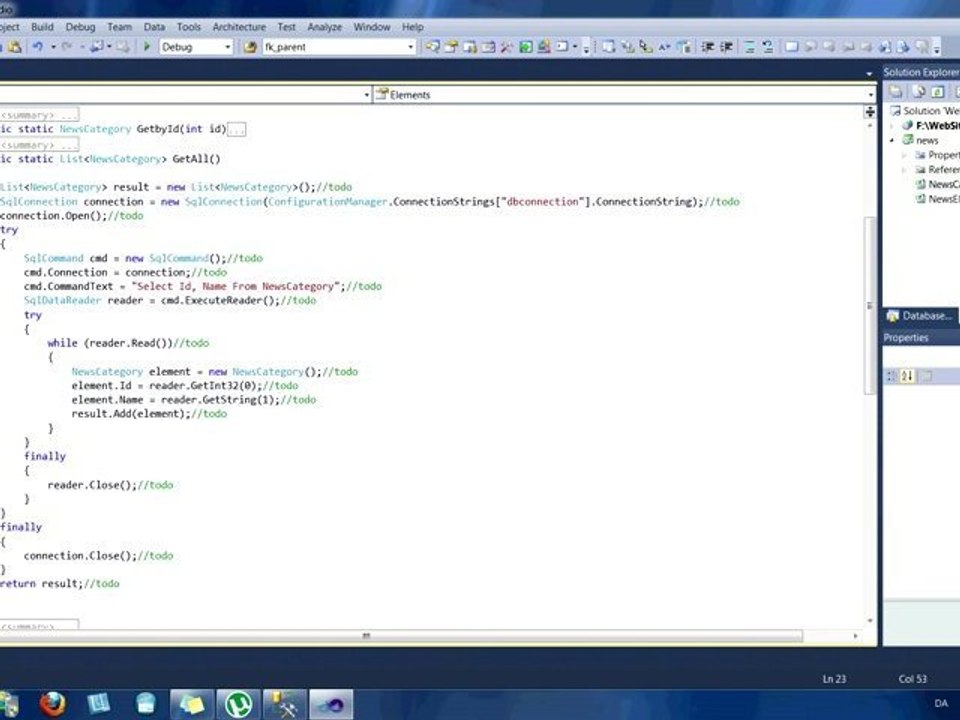Click the Comment Selection toolbar icon
The width and height of the screenshot is (960, 720).
[x=749, y=47]
